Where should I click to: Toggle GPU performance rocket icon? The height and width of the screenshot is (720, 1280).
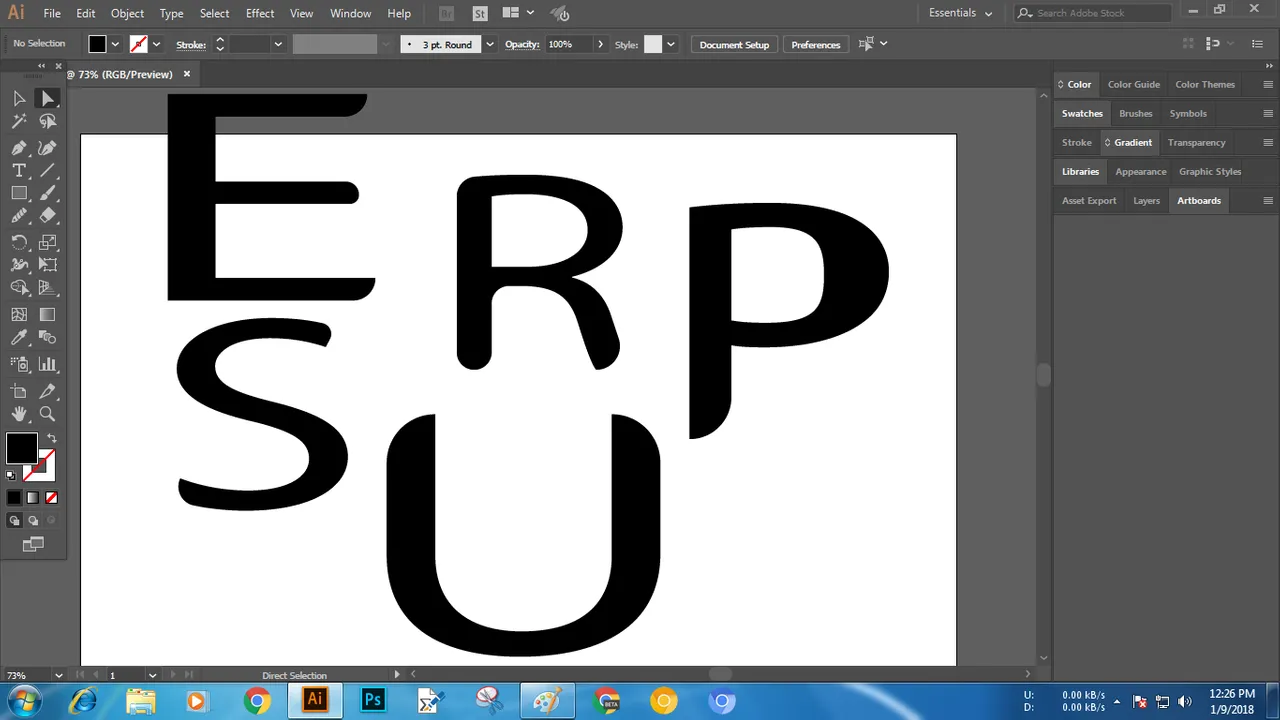[560, 13]
